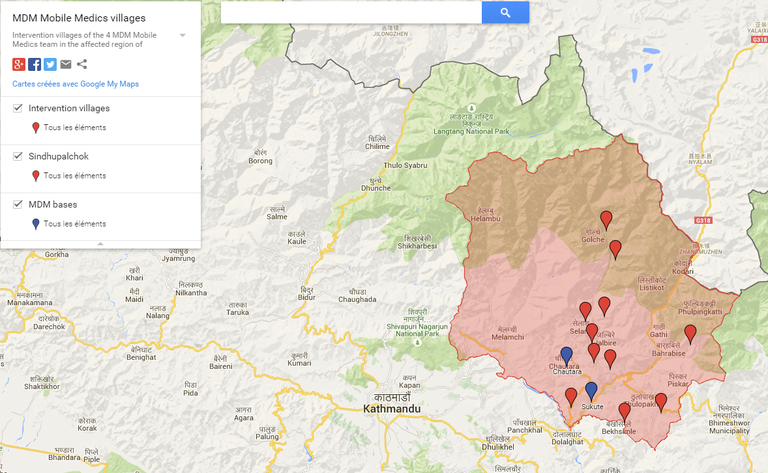Select Tous les éléments under Intervention villages

pyautogui.click(x=74, y=127)
